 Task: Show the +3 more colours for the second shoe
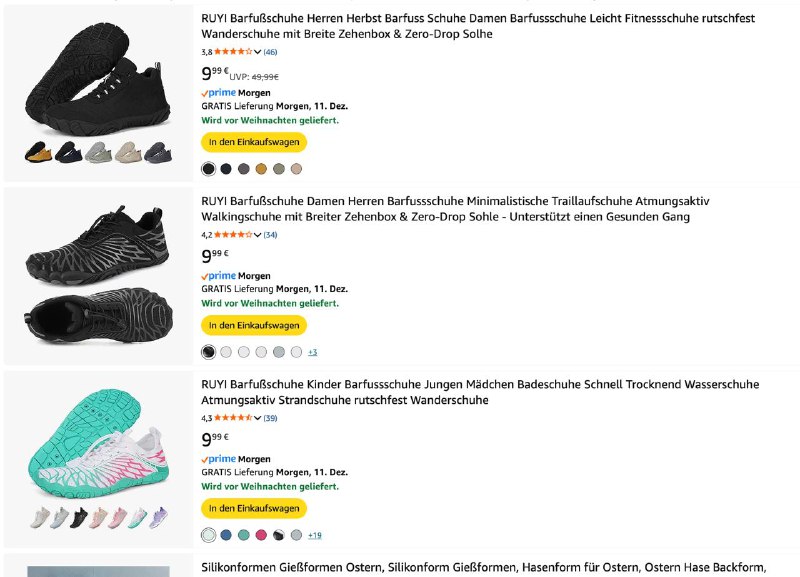click(x=312, y=352)
